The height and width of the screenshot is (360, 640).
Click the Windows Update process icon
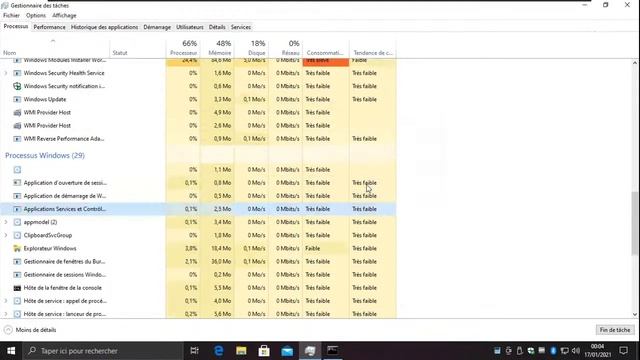tap(17, 99)
